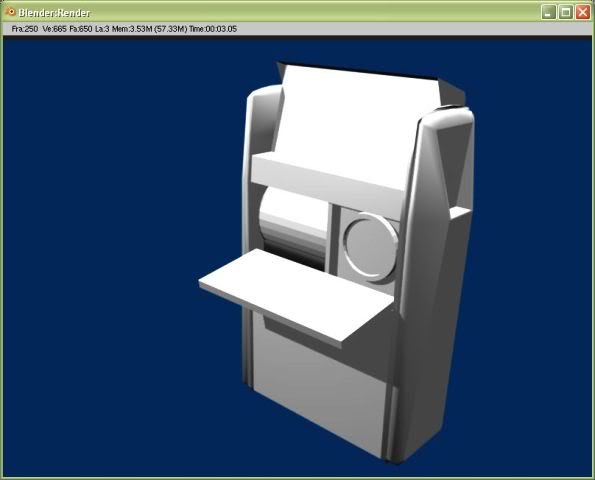Click the Blender:Render title text

(x=54, y=13)
